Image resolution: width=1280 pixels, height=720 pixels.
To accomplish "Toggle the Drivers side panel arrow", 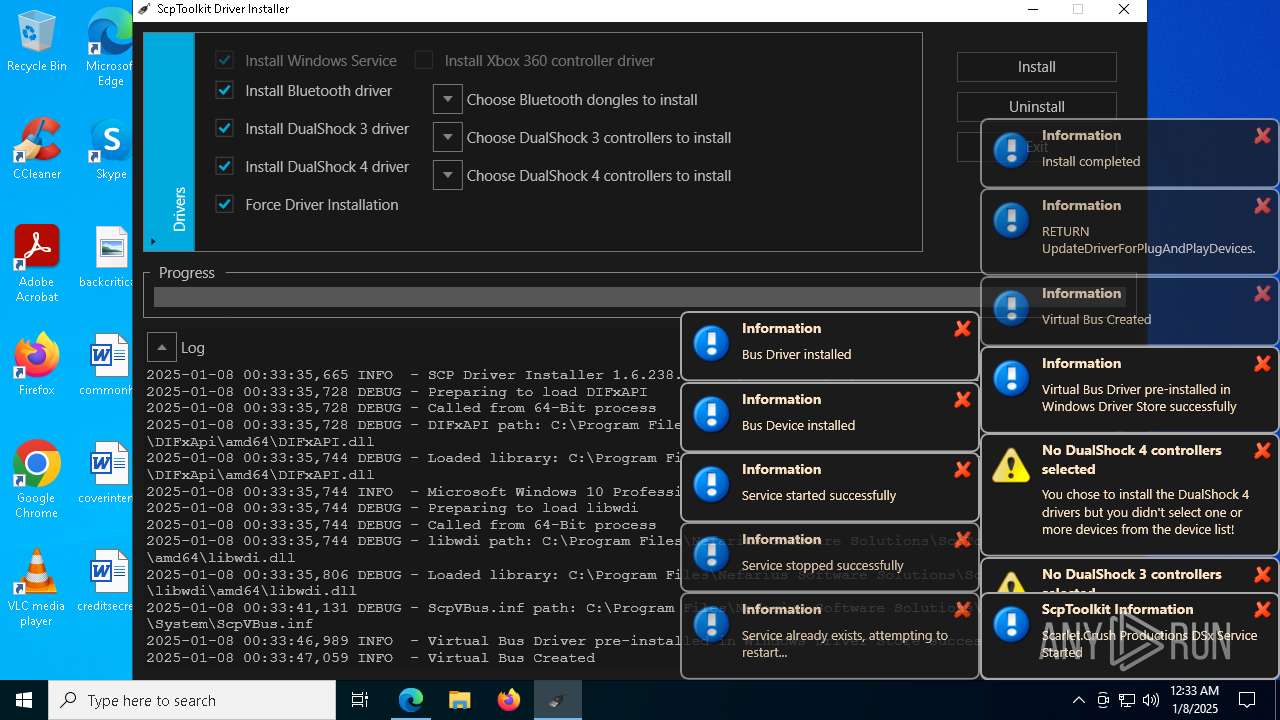I will tap(153, 241).
